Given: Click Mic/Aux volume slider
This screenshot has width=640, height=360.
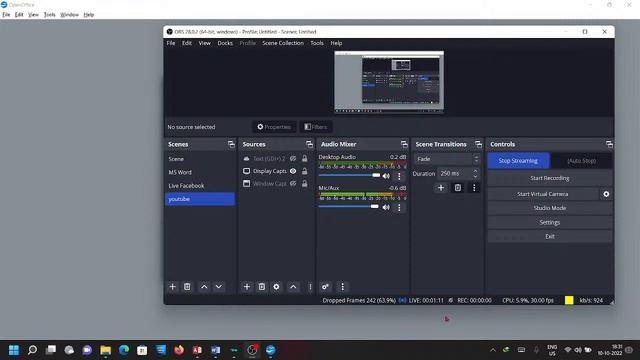Looking at the screenshot, I should click(349, 207).
